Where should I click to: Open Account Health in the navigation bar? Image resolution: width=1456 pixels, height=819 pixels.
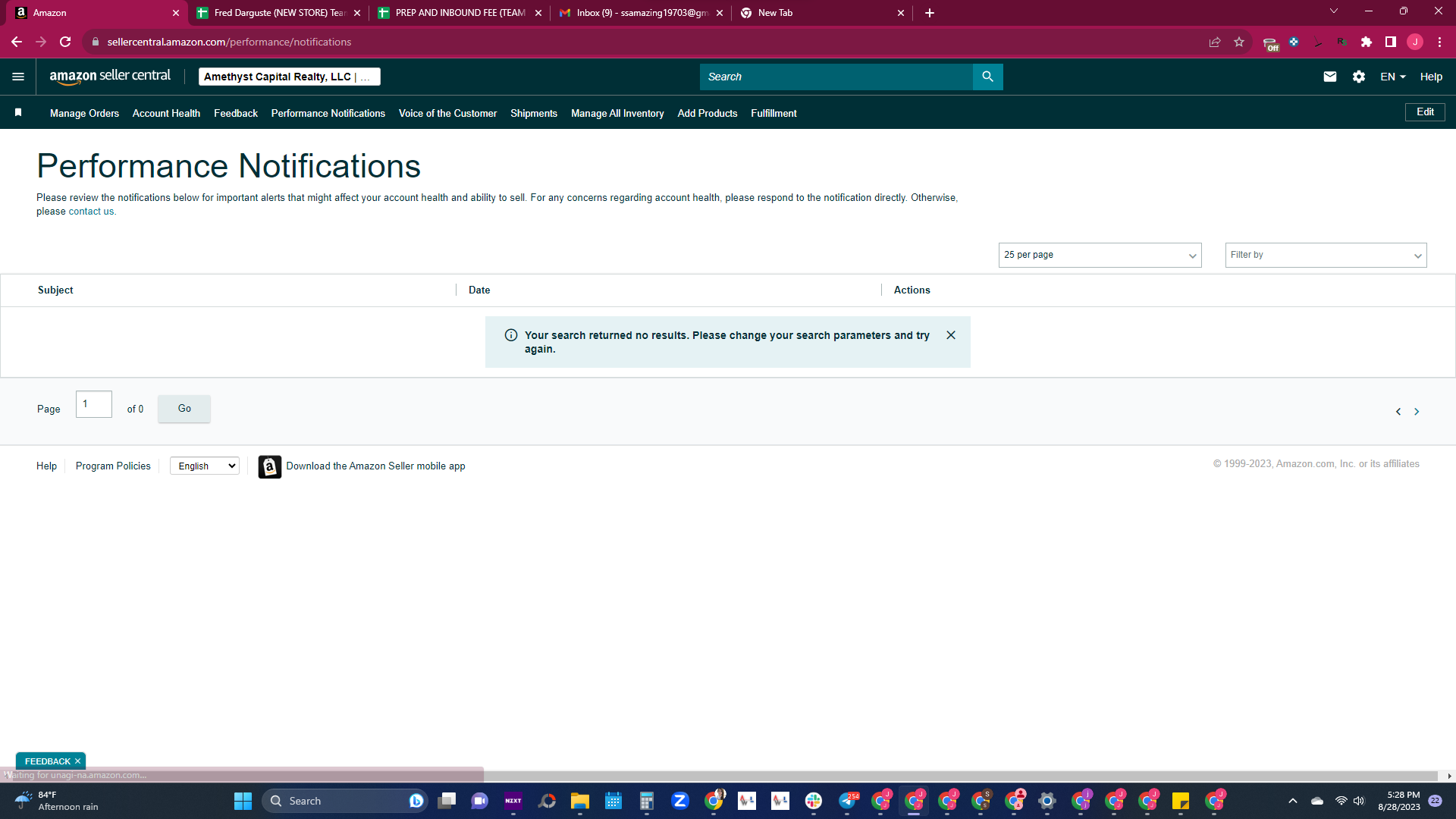tap(166, 113)
